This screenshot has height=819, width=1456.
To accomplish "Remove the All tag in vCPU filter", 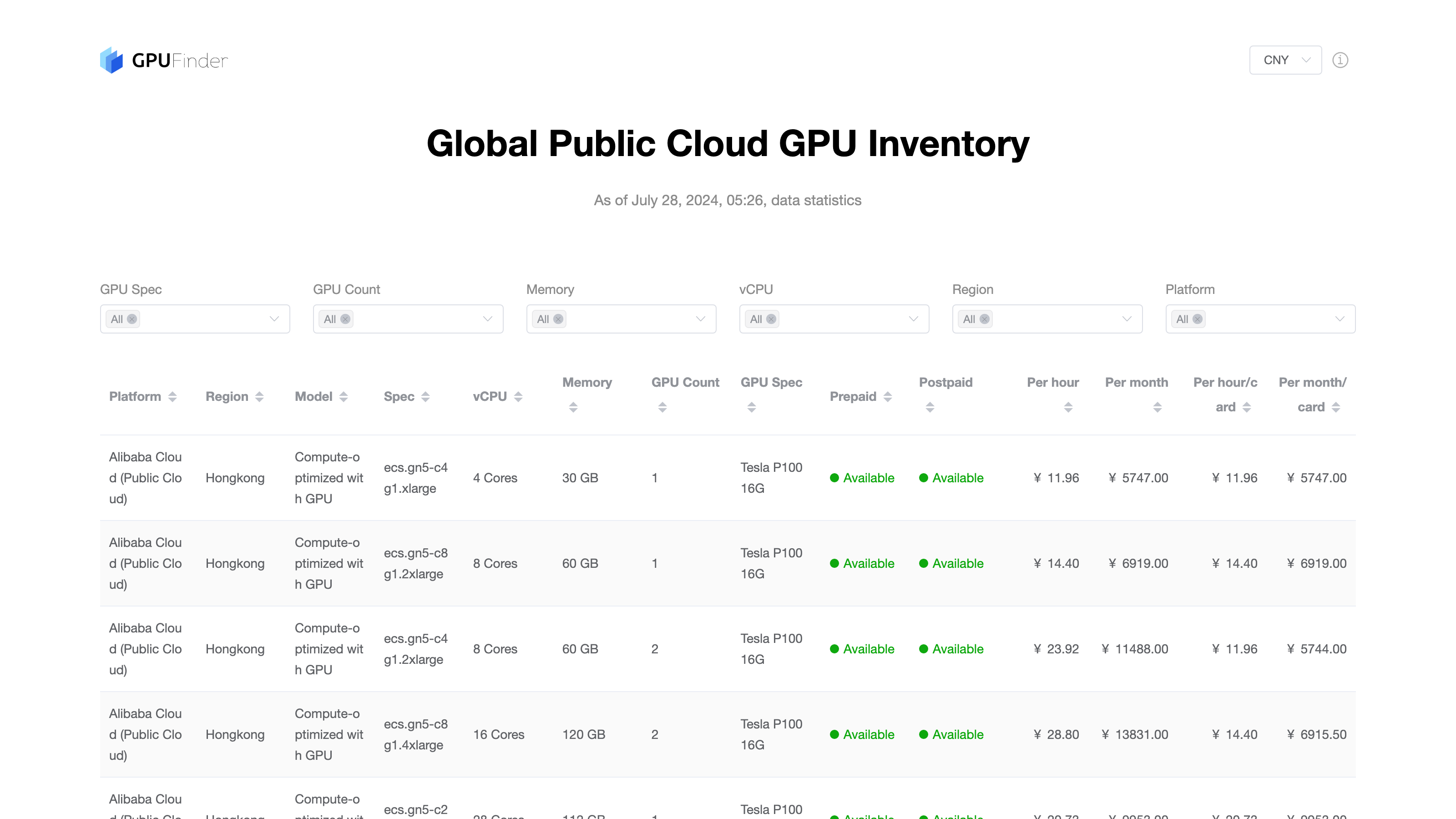I will point(771,319).
